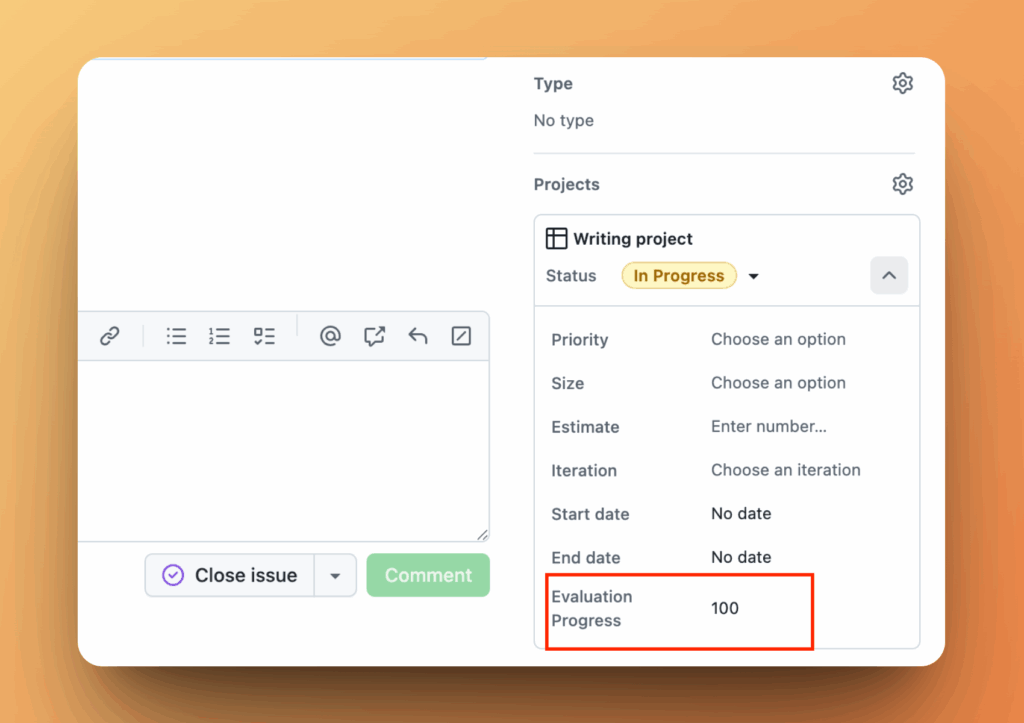Image resolution: width=1024 pixels, height=723 pixels.
Task: Submit with the Comment button
Action: pyautogui.click(x=428, y=575)
